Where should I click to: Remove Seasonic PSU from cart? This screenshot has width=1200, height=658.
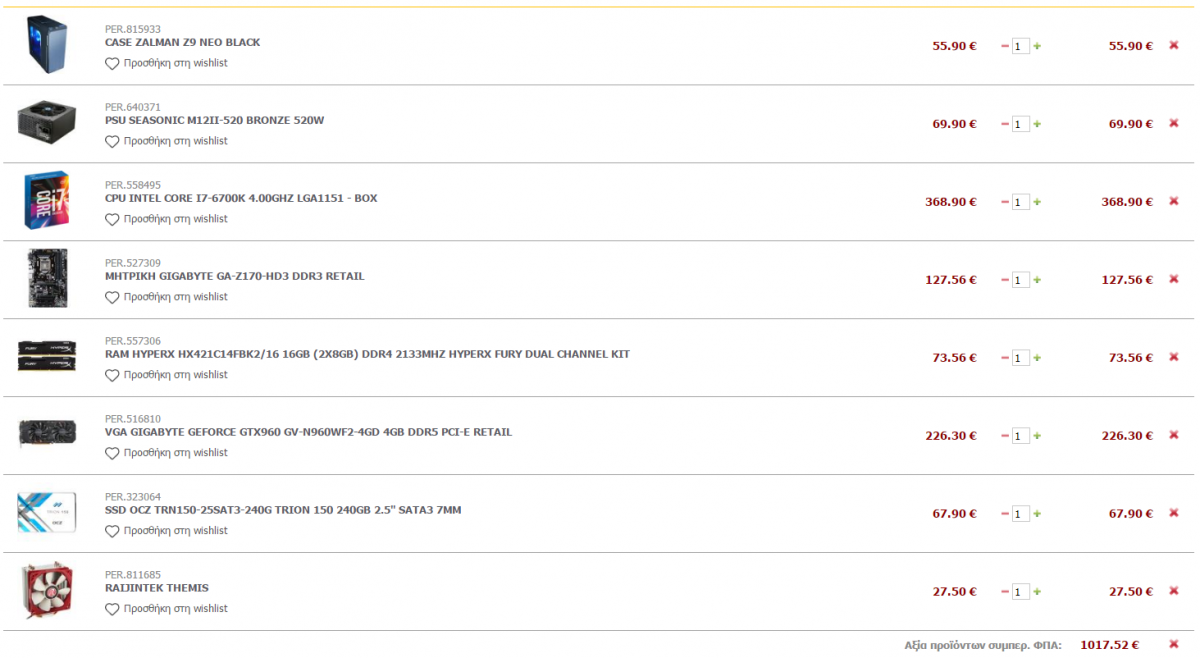[1174, 123]
